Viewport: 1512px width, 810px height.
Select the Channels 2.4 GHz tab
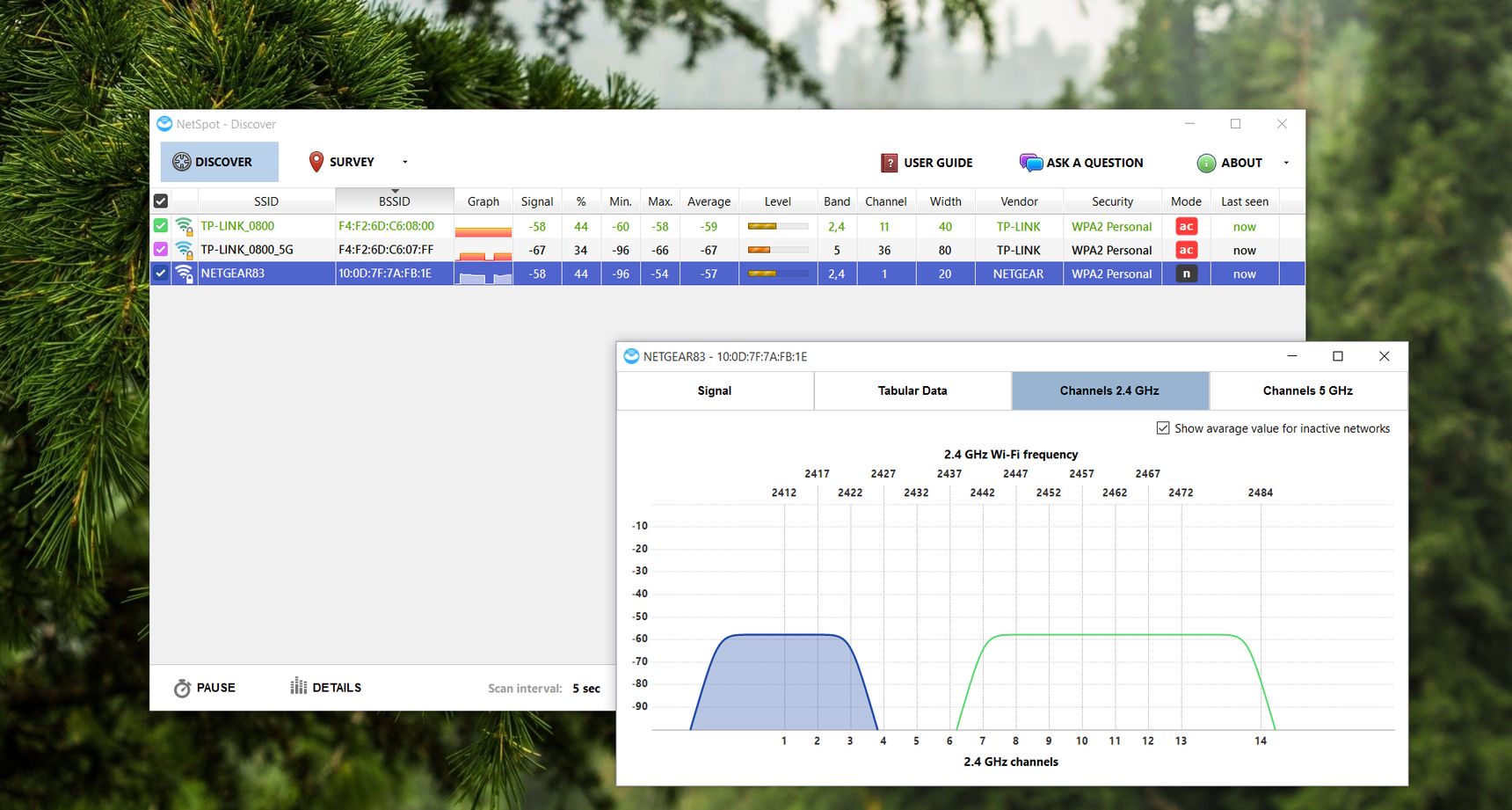pos(1109,390)
